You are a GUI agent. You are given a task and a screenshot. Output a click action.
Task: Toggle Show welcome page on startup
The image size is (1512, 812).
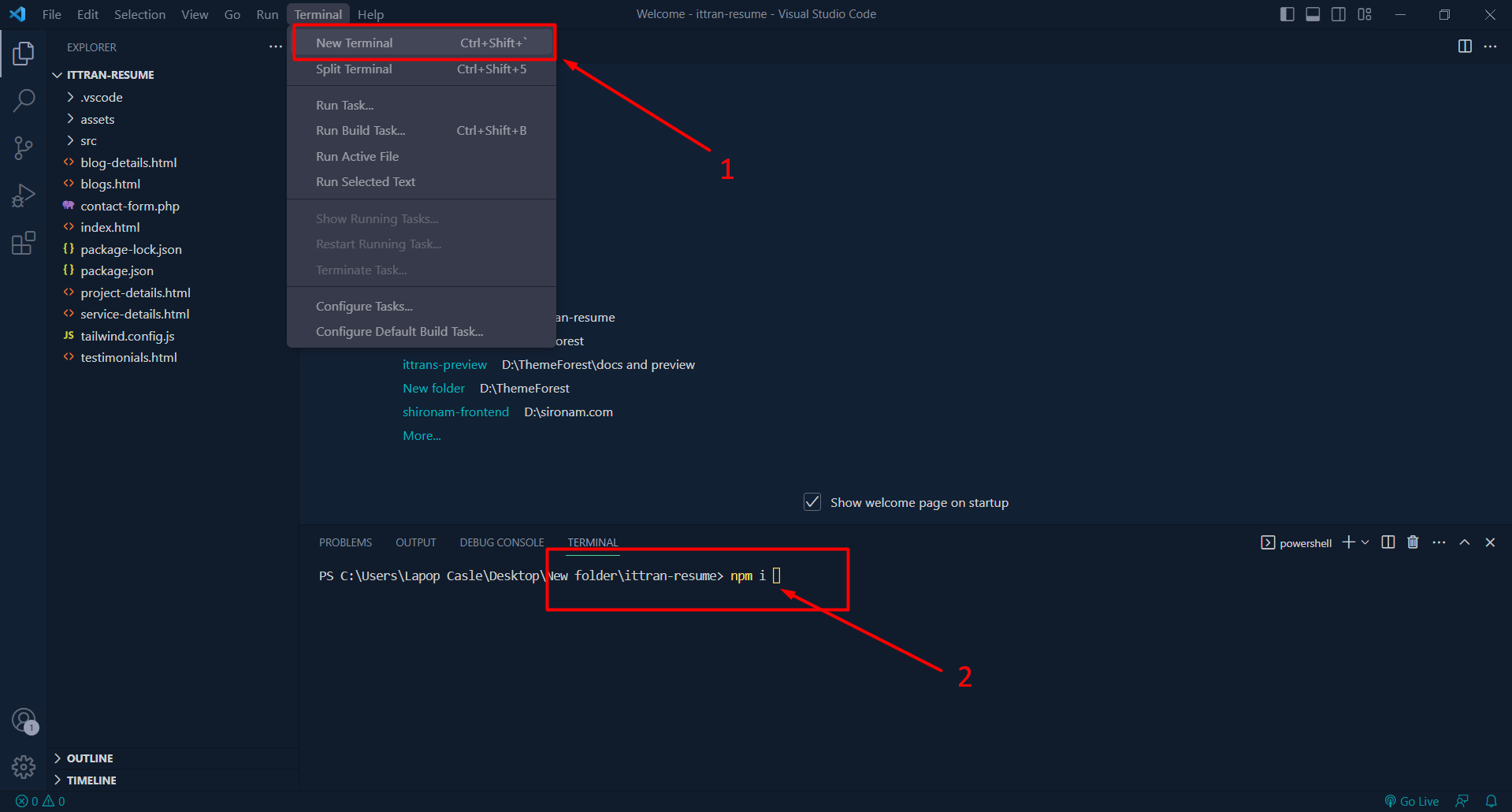click(x=812, y=502)
